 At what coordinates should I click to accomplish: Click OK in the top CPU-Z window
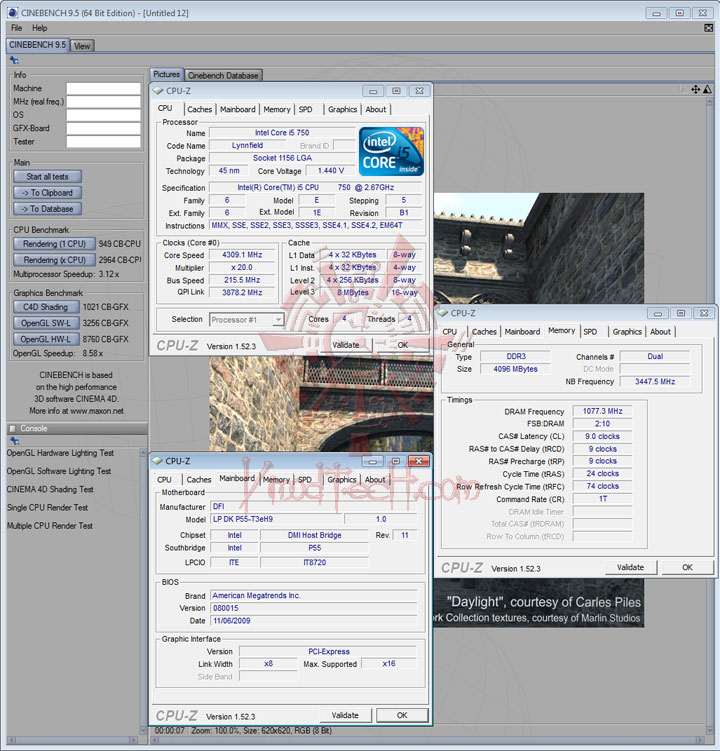pos(402,345)
